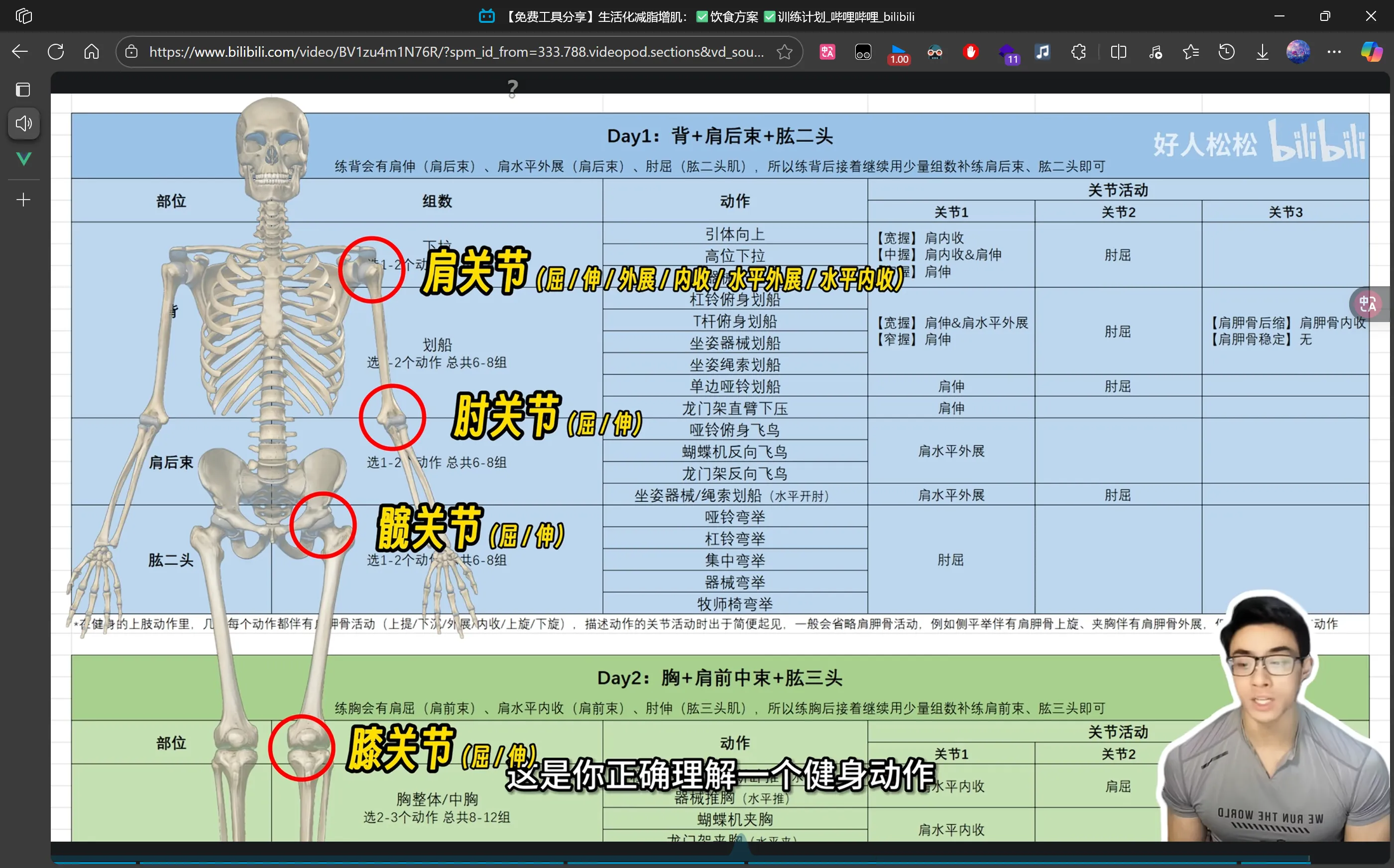Mute the tab with the speaker icon
The height and width of the screenshot is (868, 1394).
[x=23, y=123]
